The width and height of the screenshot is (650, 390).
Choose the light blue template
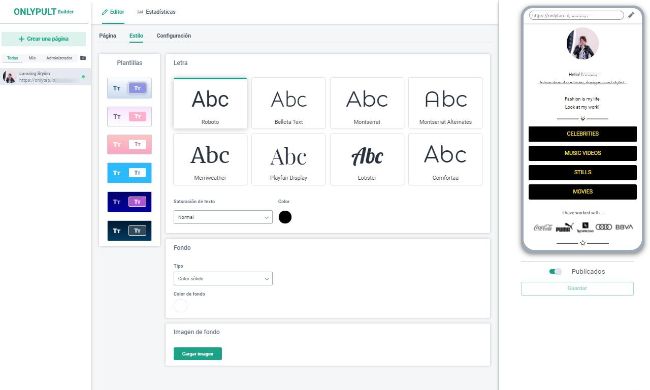tap(129, 173)
